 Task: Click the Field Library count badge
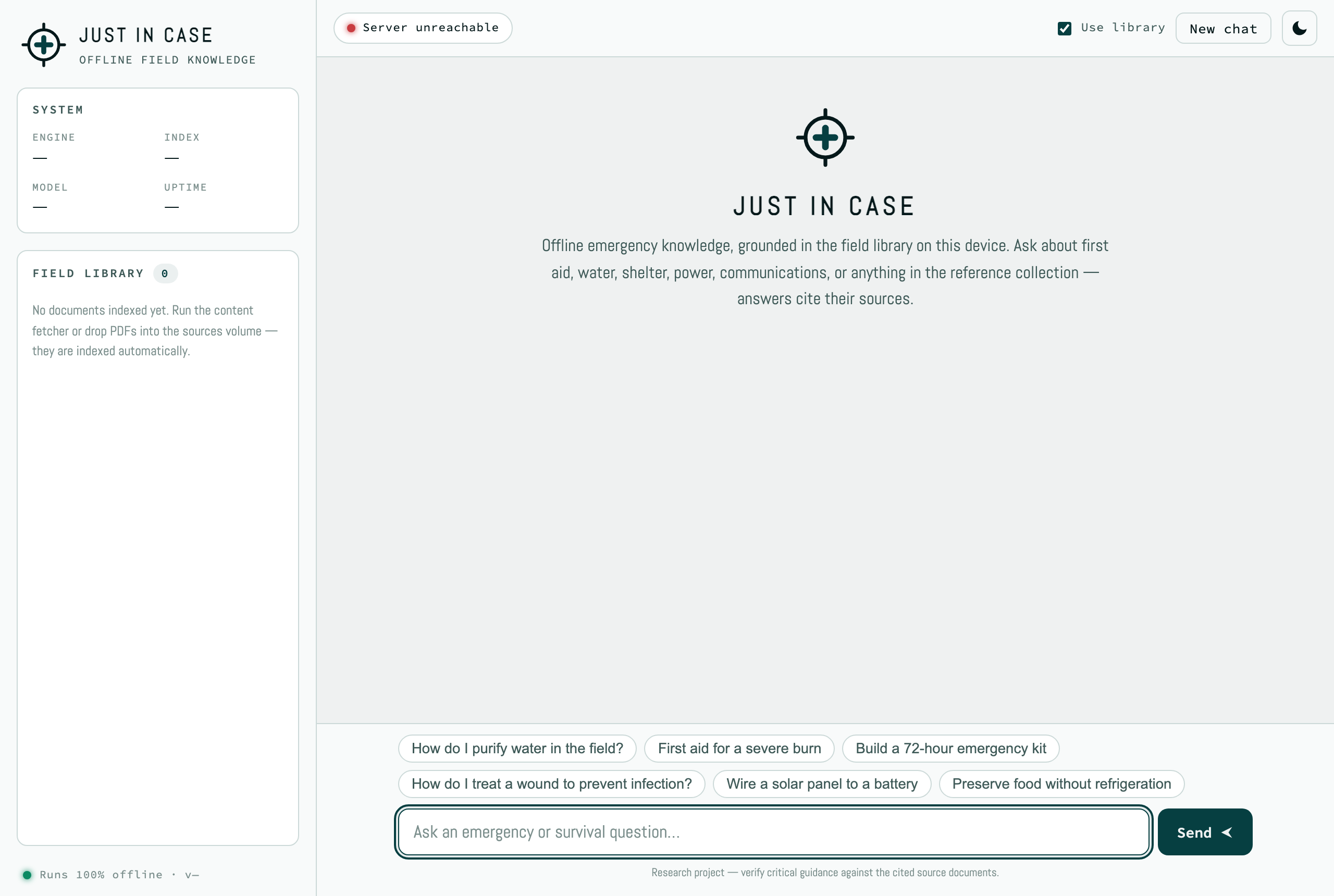click(165, 273)
